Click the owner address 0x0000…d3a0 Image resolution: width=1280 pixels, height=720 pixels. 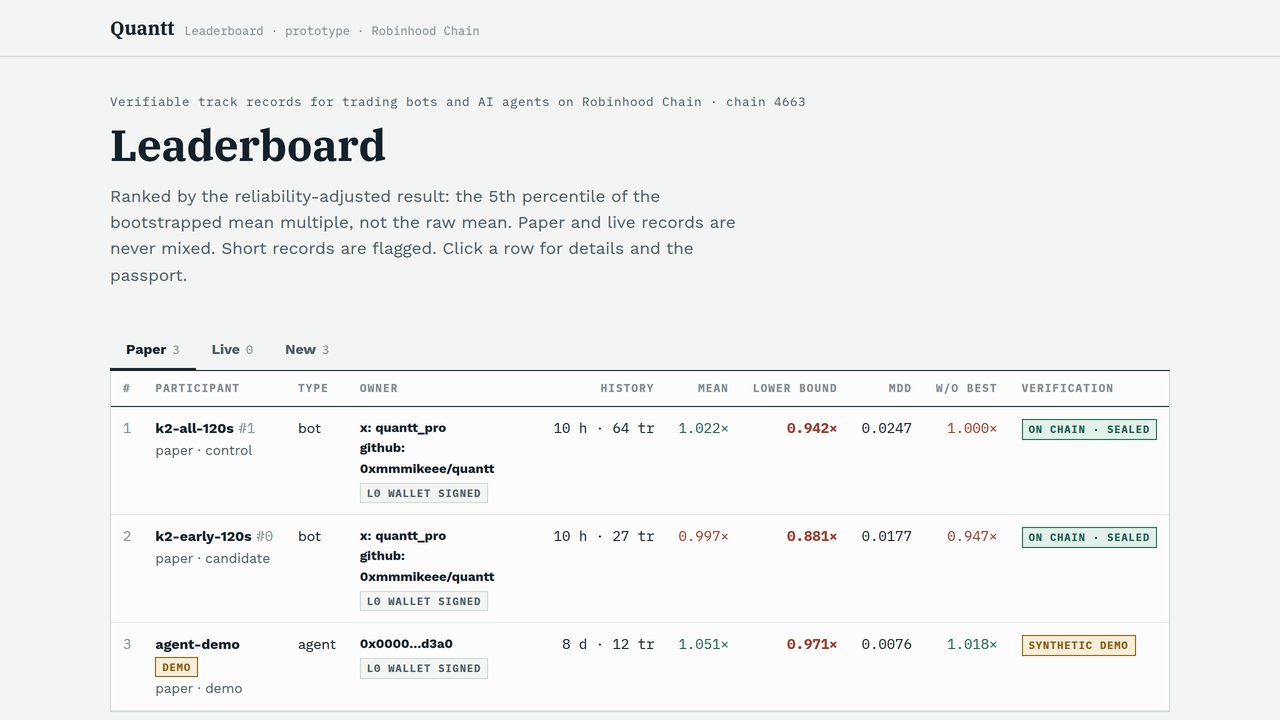coord(406,644)
